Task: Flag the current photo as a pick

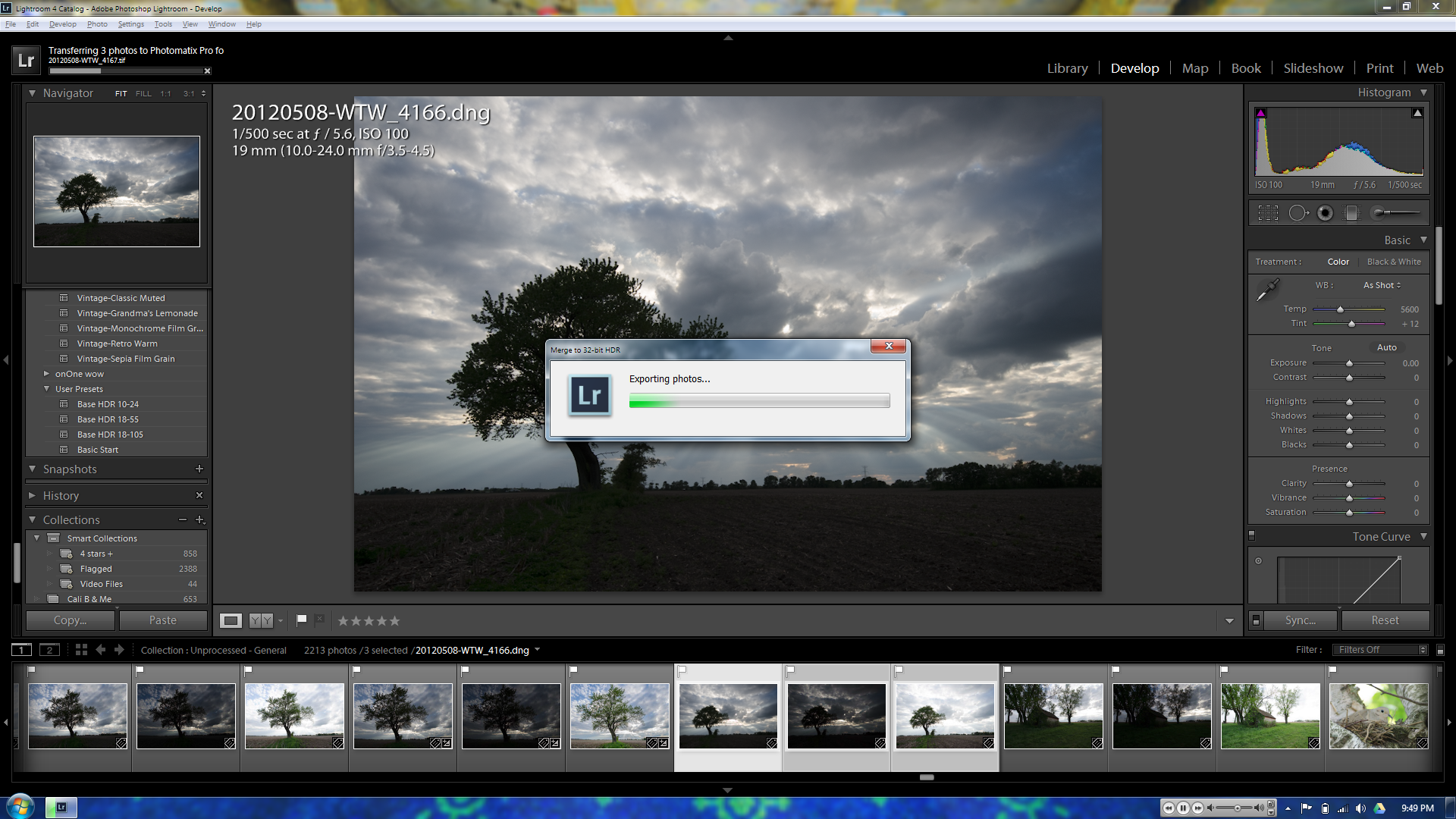Action: click(x=301, y=620)
